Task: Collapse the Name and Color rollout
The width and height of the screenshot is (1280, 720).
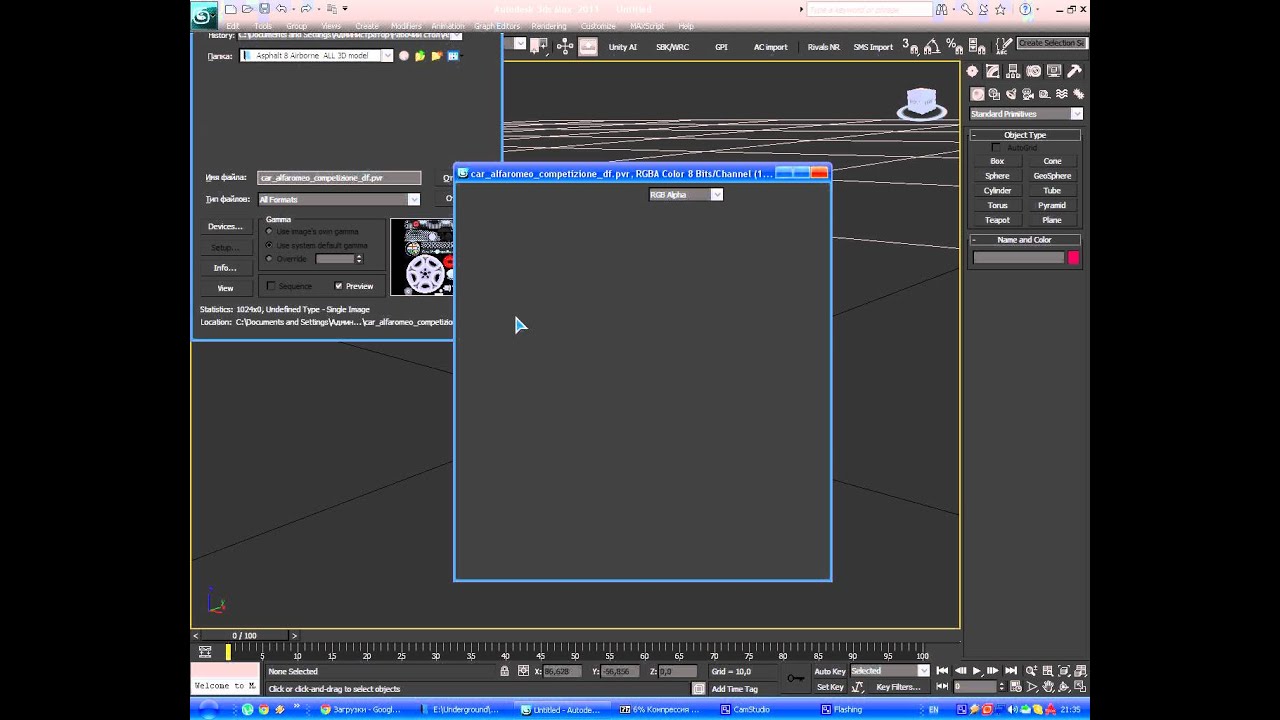Action: click(x=1025, y=240)
